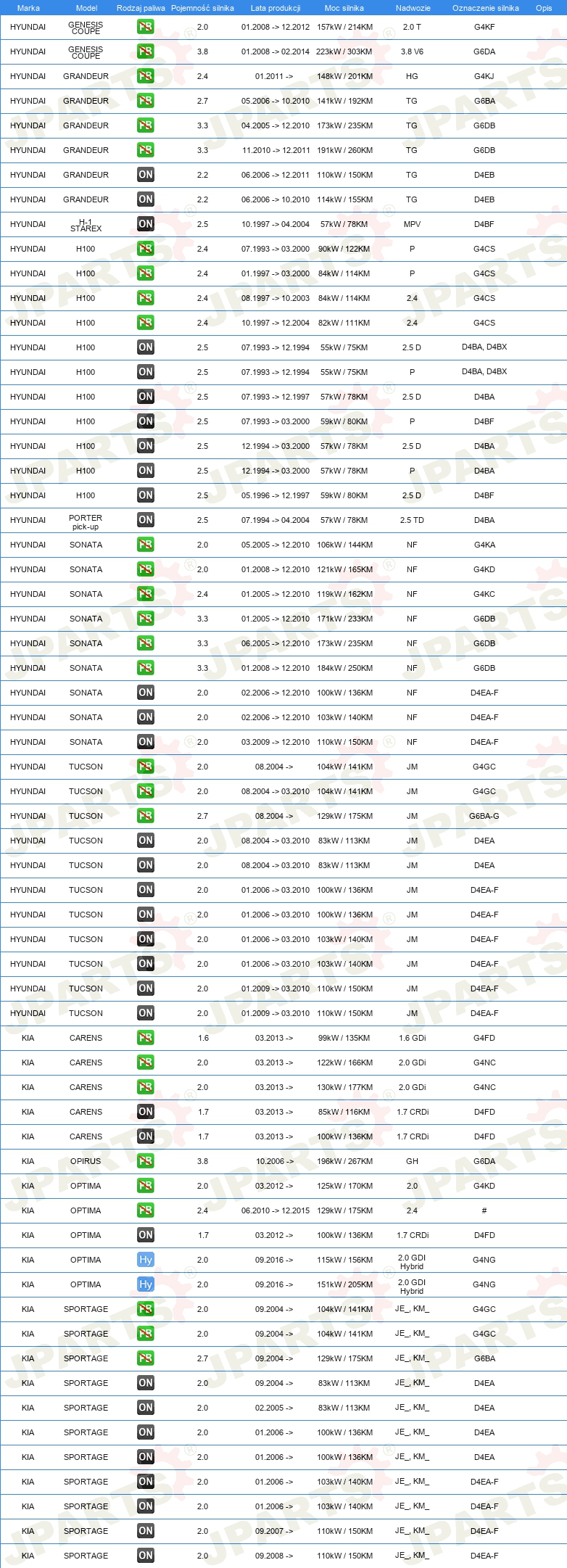Click hybrid Hy icon for Optima 151kW / 205KM
Screen dimensions: 567x1568
[146, 1284]
